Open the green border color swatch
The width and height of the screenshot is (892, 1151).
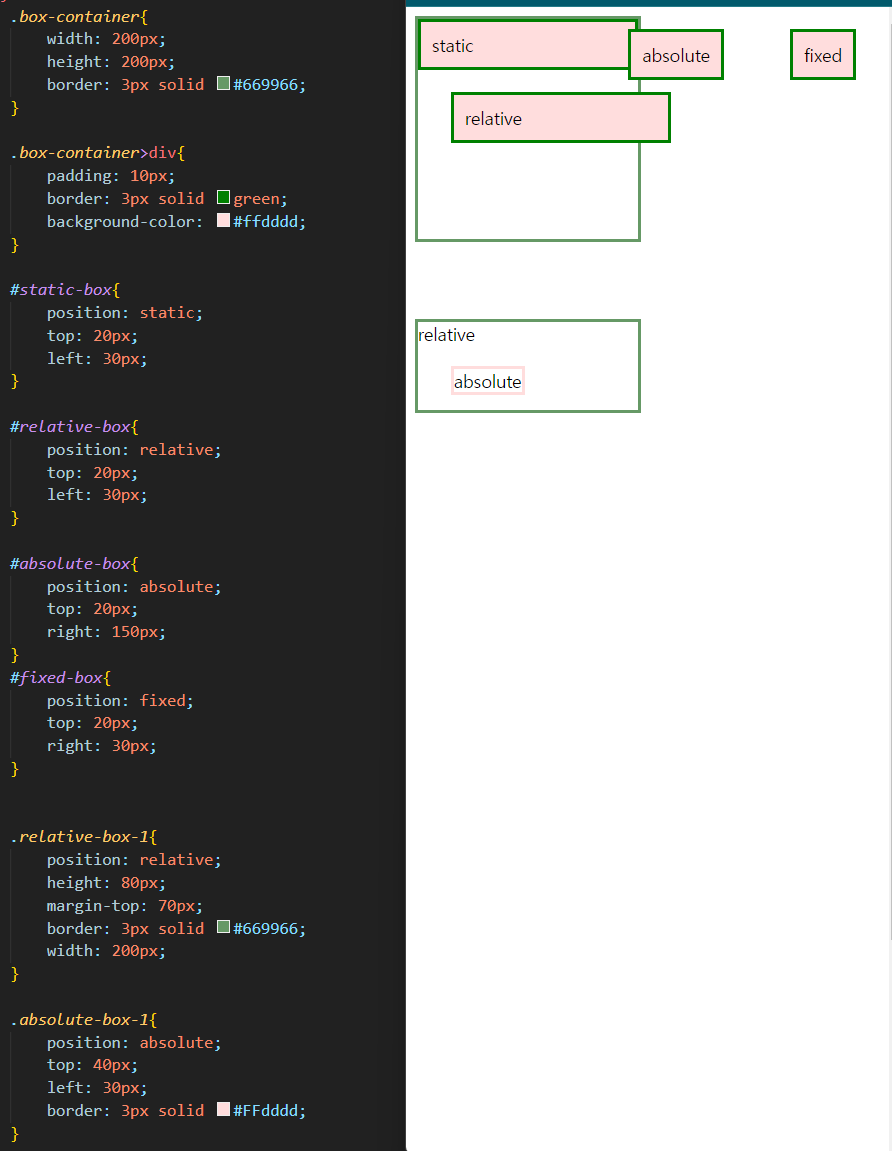coord(224,197)
